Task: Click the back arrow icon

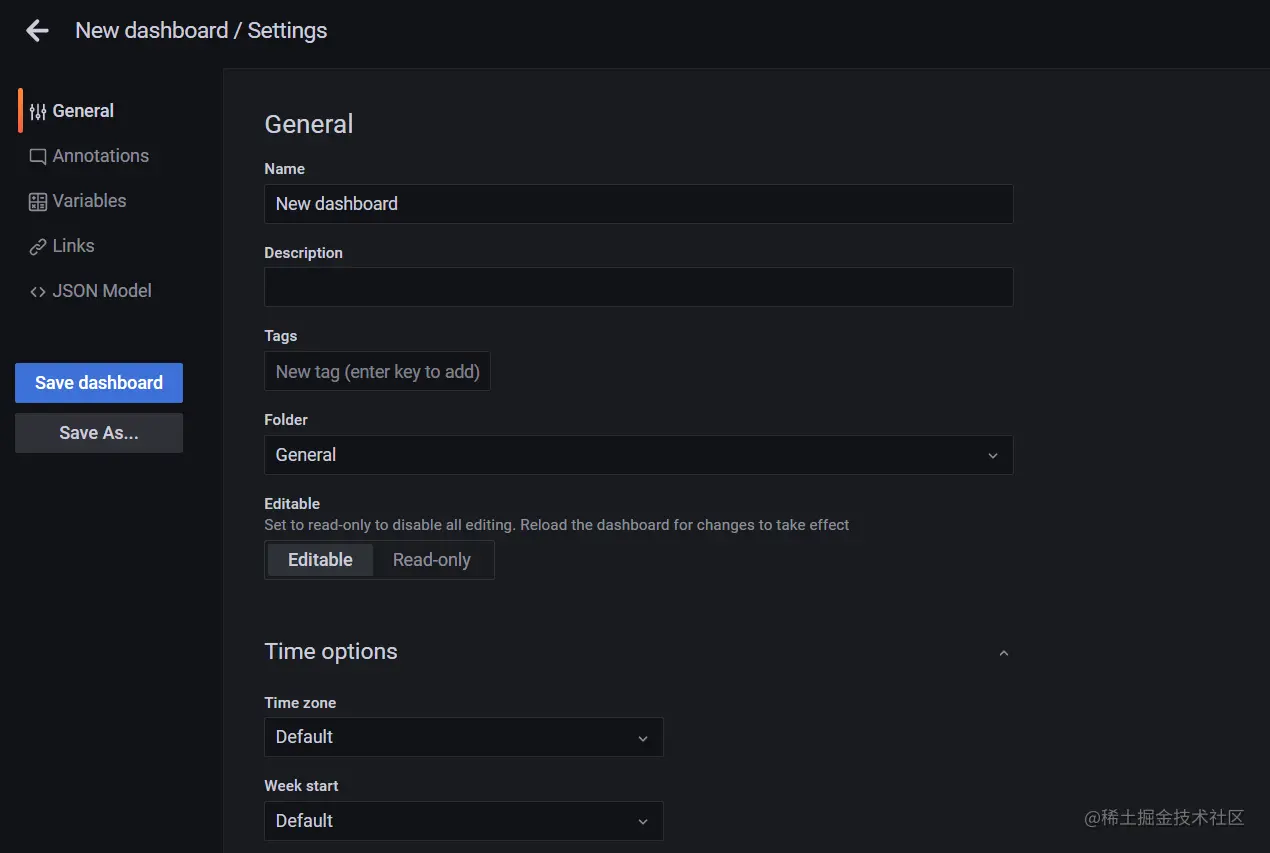Action: point(37,31)
